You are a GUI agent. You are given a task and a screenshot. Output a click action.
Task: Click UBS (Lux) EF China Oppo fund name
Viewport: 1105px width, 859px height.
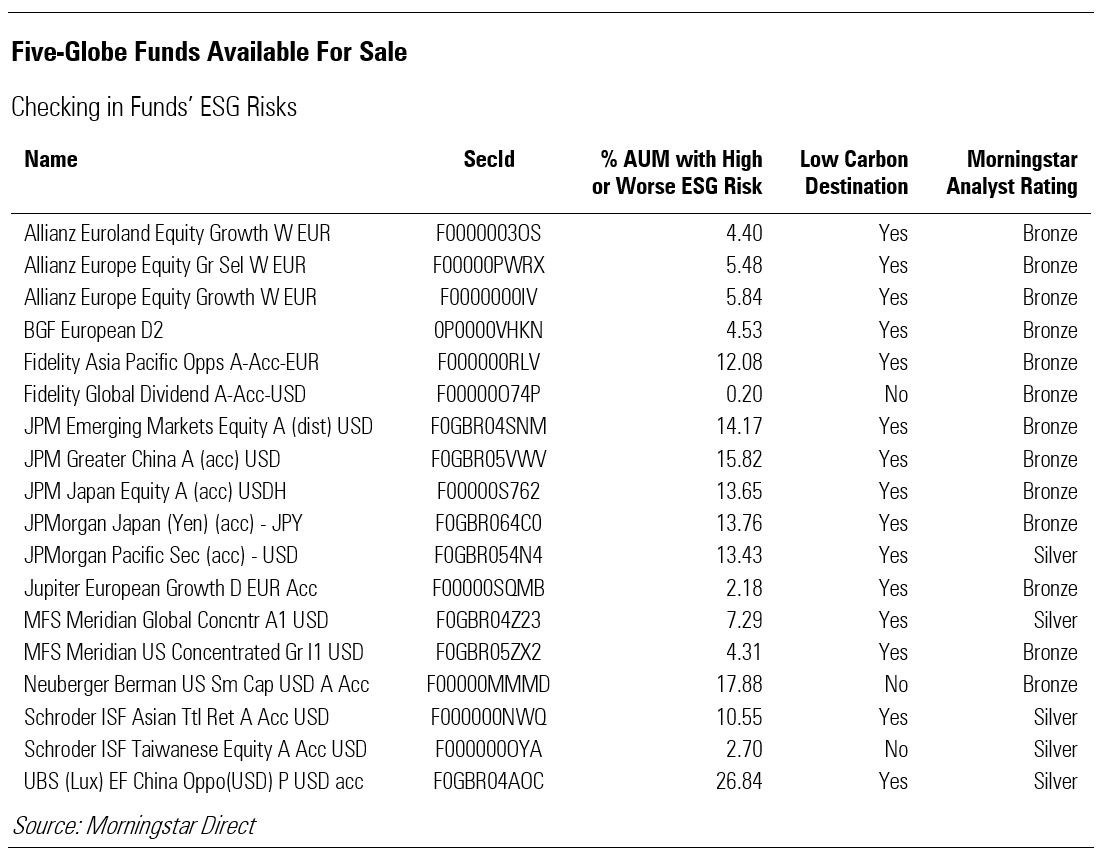point(194,781)
